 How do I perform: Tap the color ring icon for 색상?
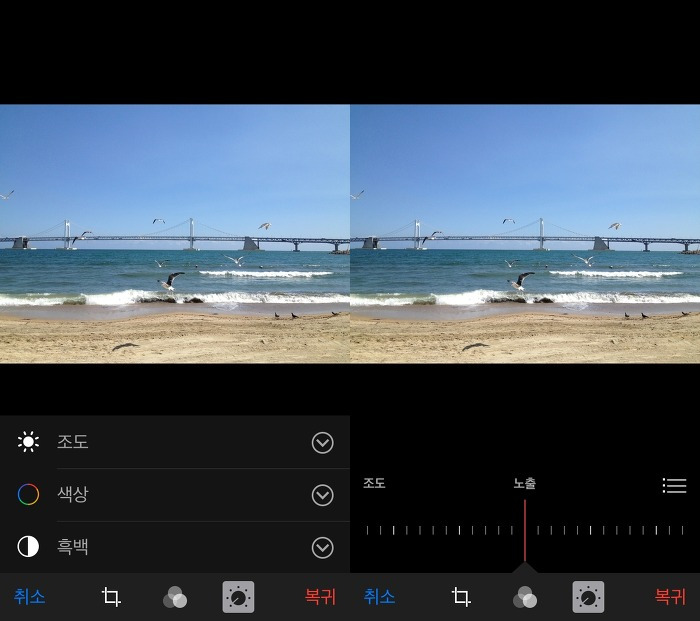[x=28, y=494]
